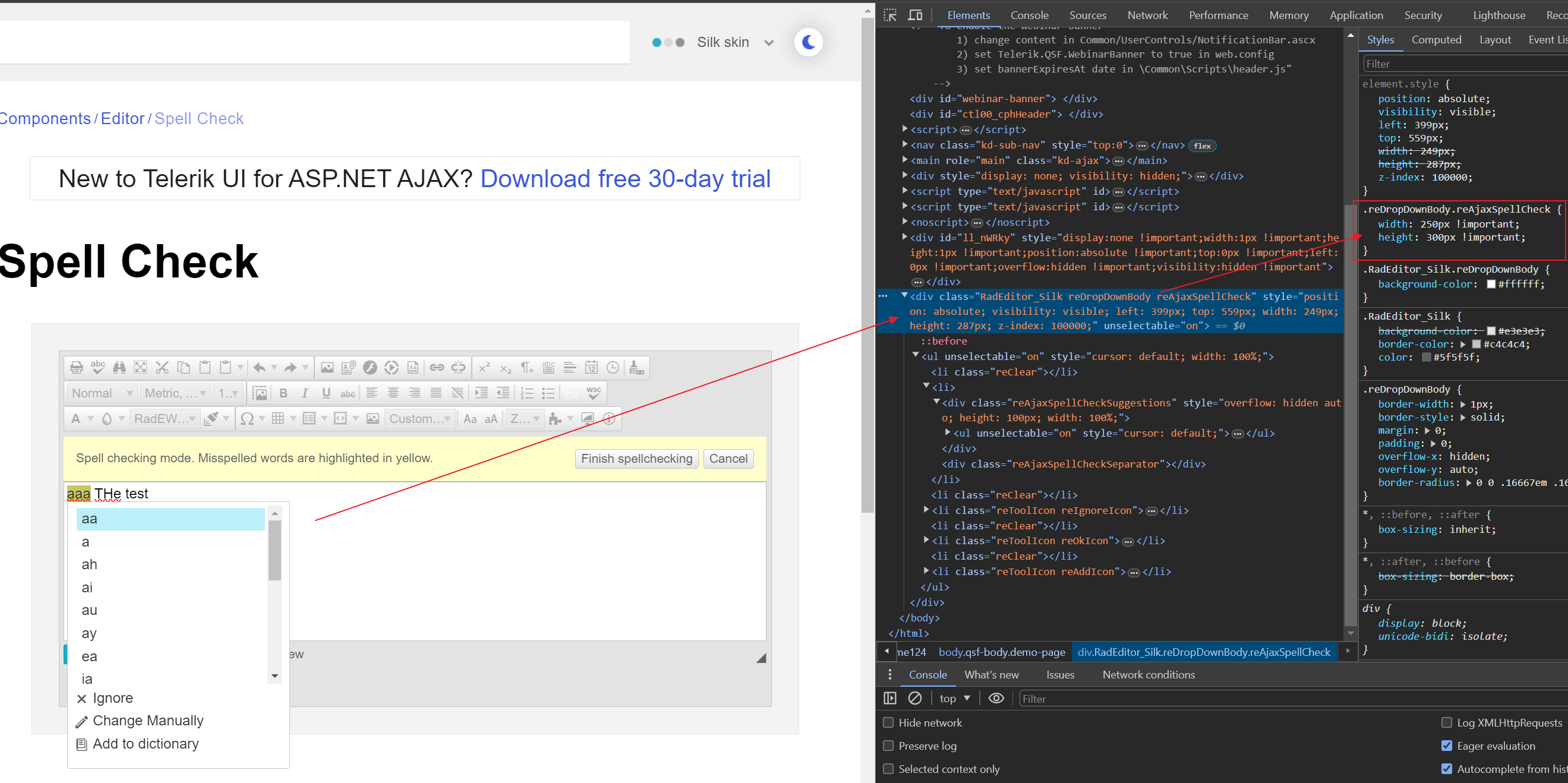This screenshot has height=783, width=1568.
Task: Click the Download free 30-day trial link
Action: [x=625, y=179]
